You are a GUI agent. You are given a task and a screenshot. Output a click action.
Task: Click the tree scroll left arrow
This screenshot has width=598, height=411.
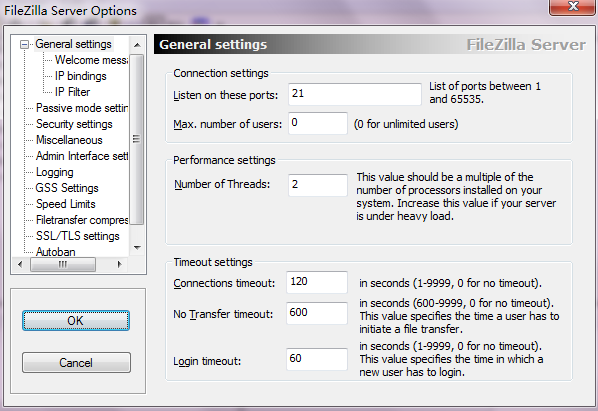(20, 264)
